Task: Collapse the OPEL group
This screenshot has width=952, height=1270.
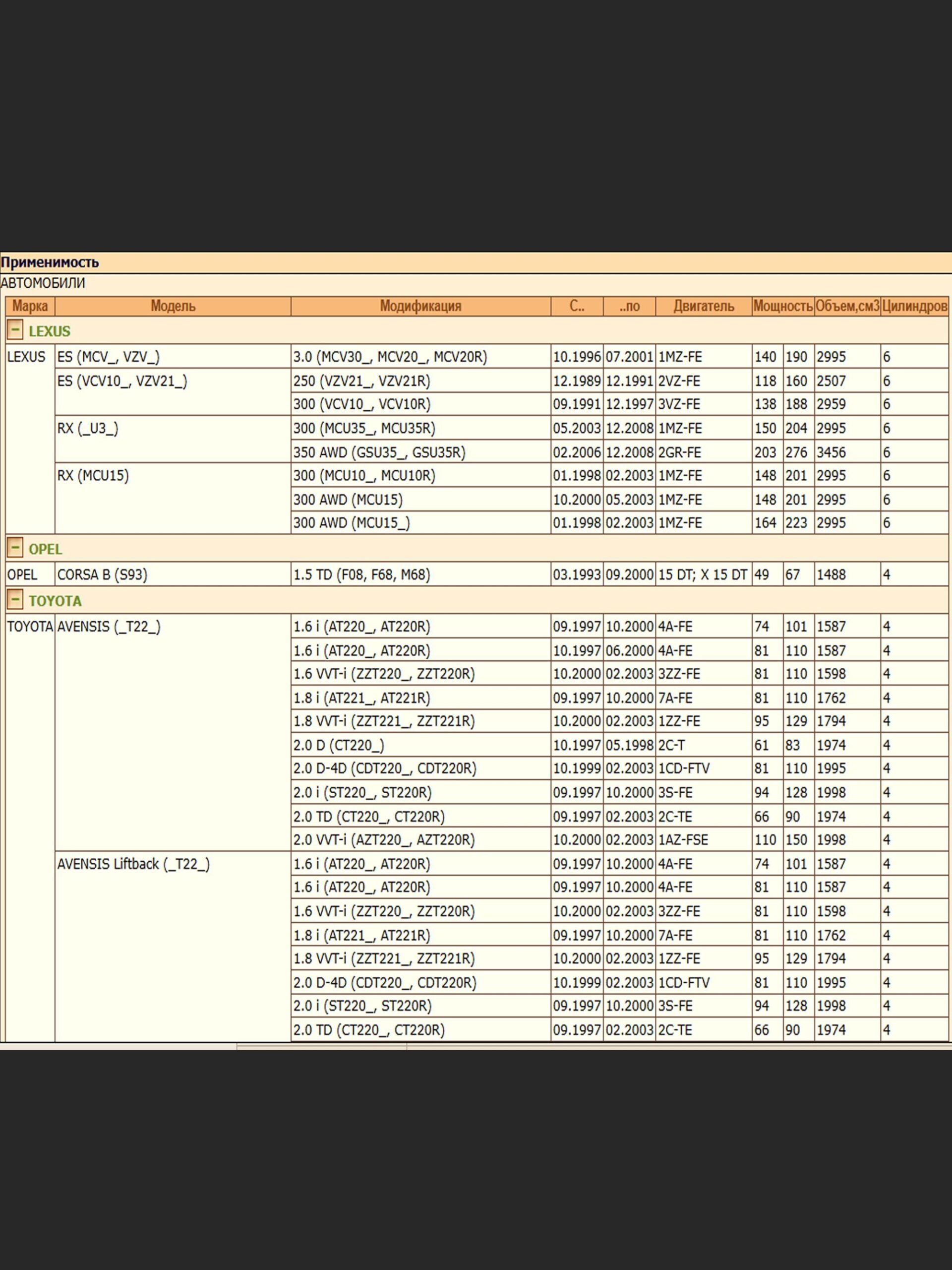Action: (x=15, y=548)
